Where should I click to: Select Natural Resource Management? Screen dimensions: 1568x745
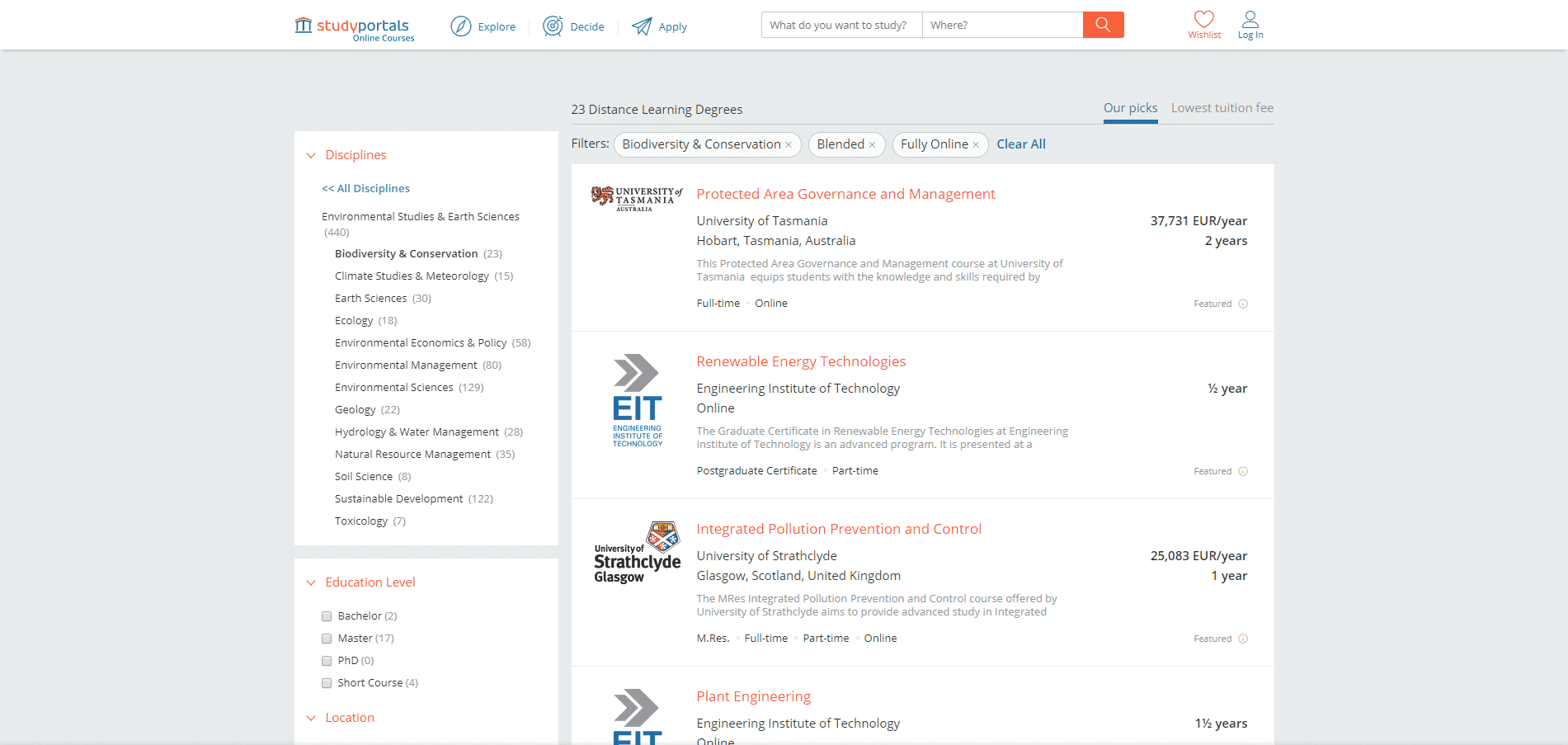(412, 454)
